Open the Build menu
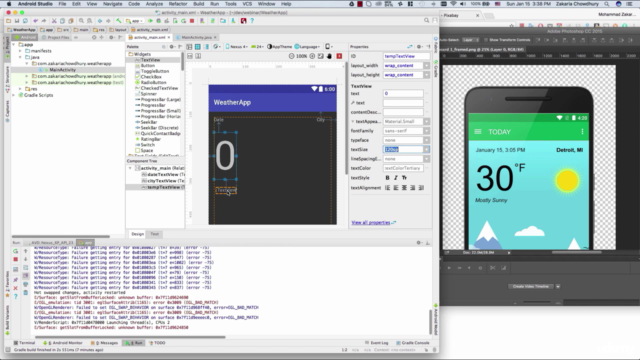 [x=199, y=4]
